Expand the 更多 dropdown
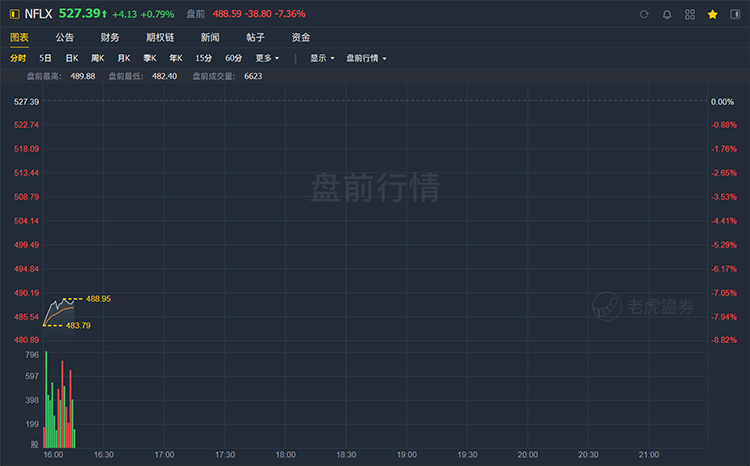The image size is (750, 466). pyautogui.click(x=267, y=58)
